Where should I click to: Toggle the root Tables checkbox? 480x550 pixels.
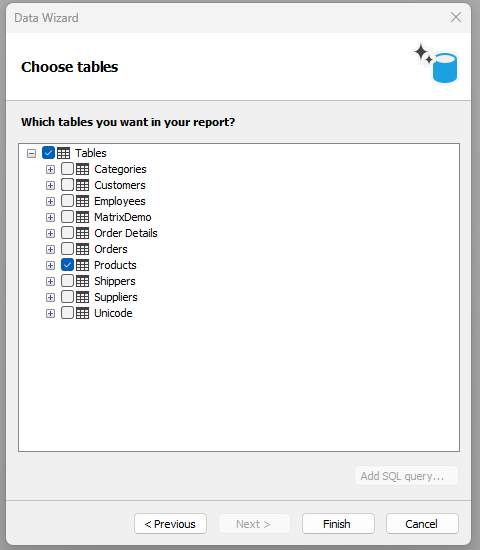click(x=48, y=153)
